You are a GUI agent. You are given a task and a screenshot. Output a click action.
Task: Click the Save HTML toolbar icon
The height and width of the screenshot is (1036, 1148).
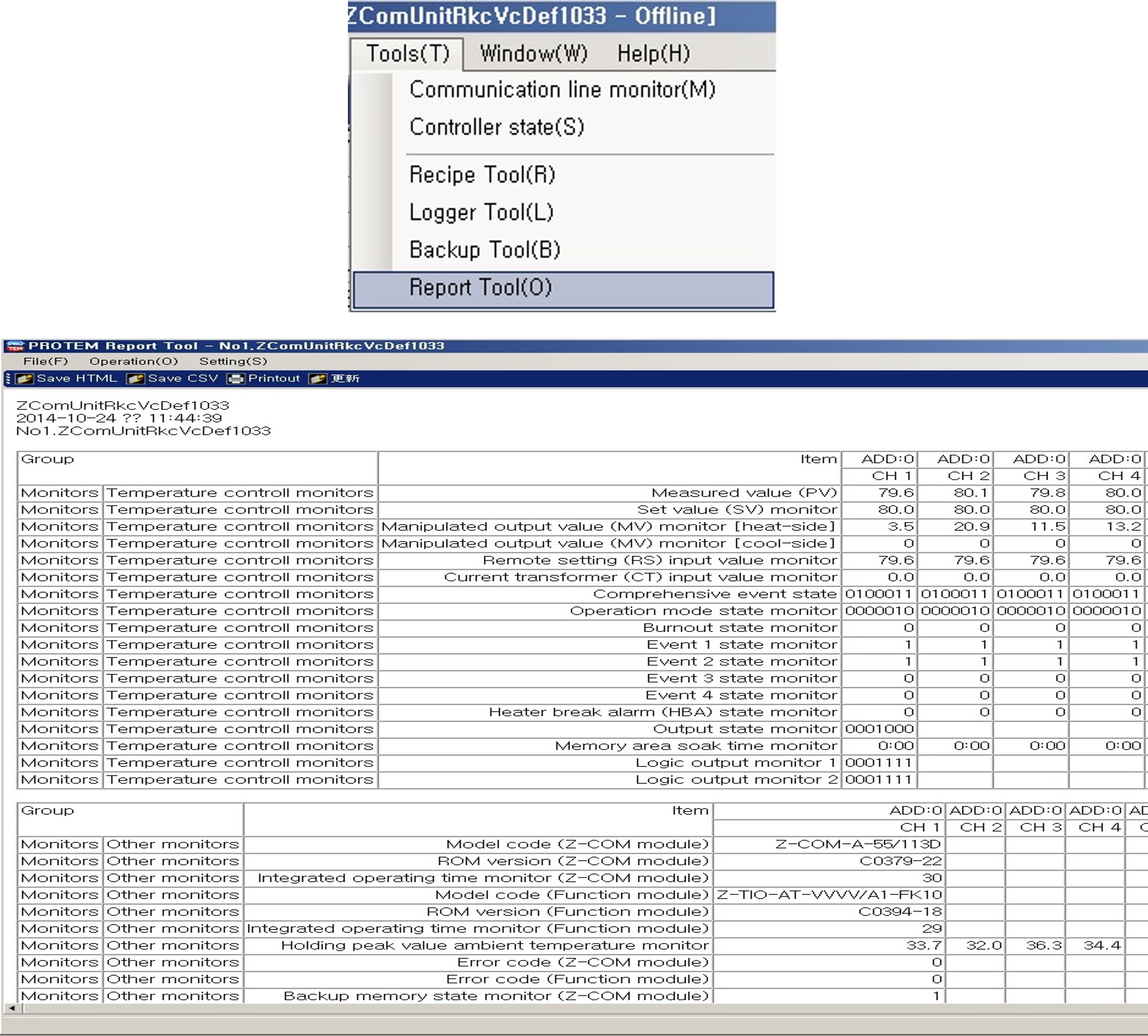click(24, 379)
